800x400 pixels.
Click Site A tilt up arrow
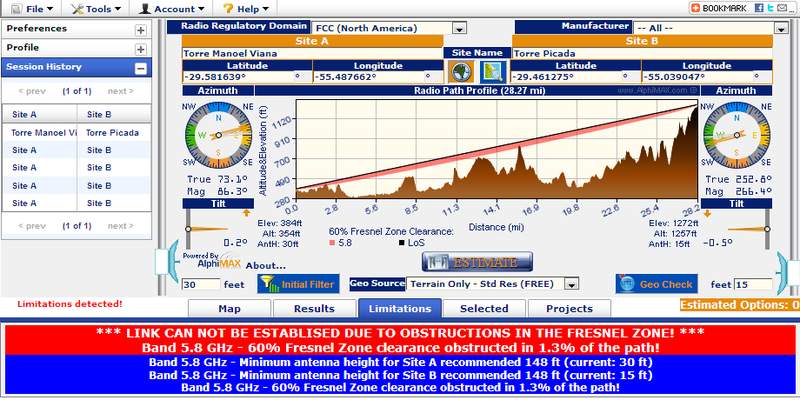[246, 213]
